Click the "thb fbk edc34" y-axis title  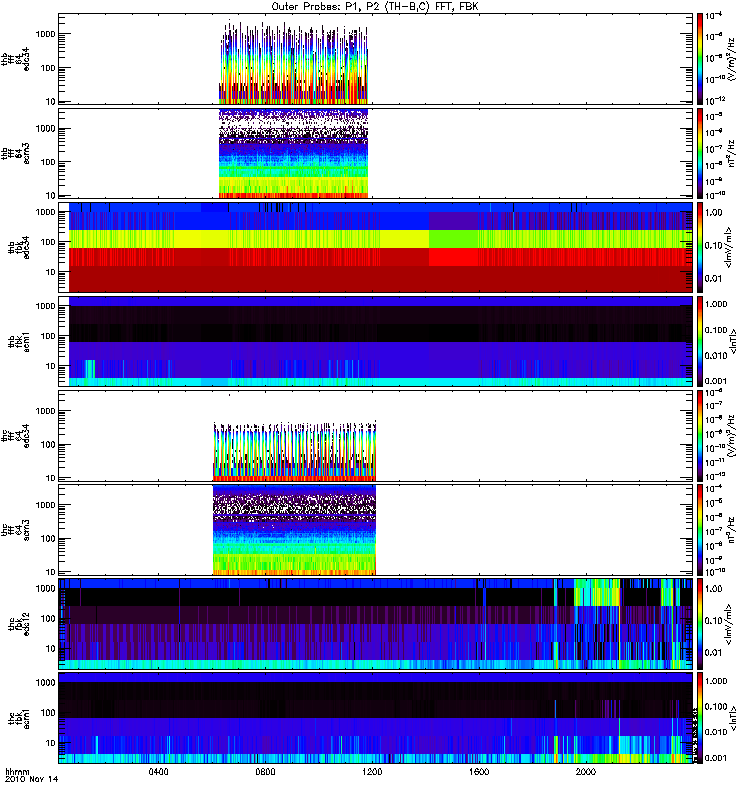point(19,247)
